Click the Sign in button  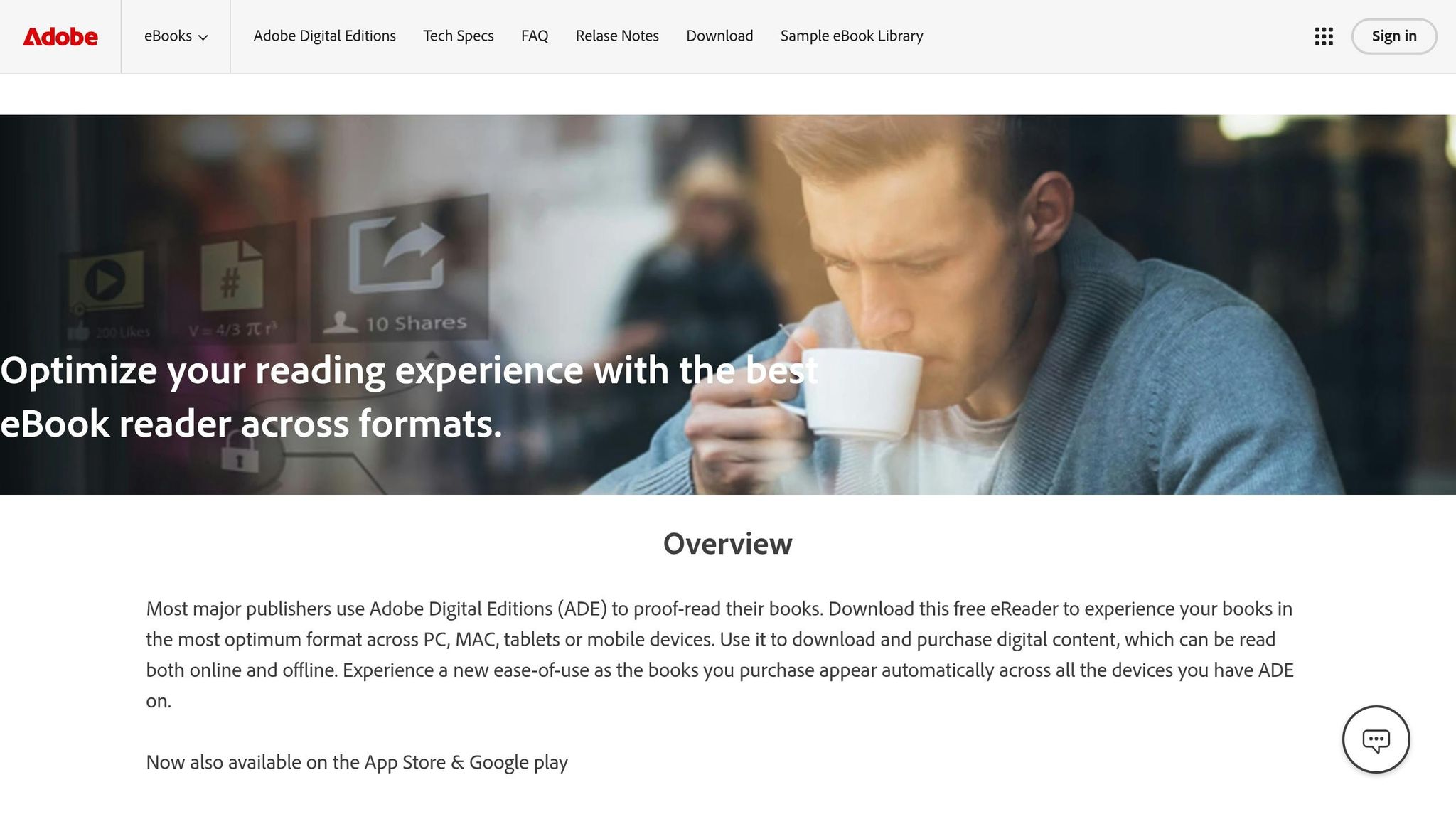1393,36
